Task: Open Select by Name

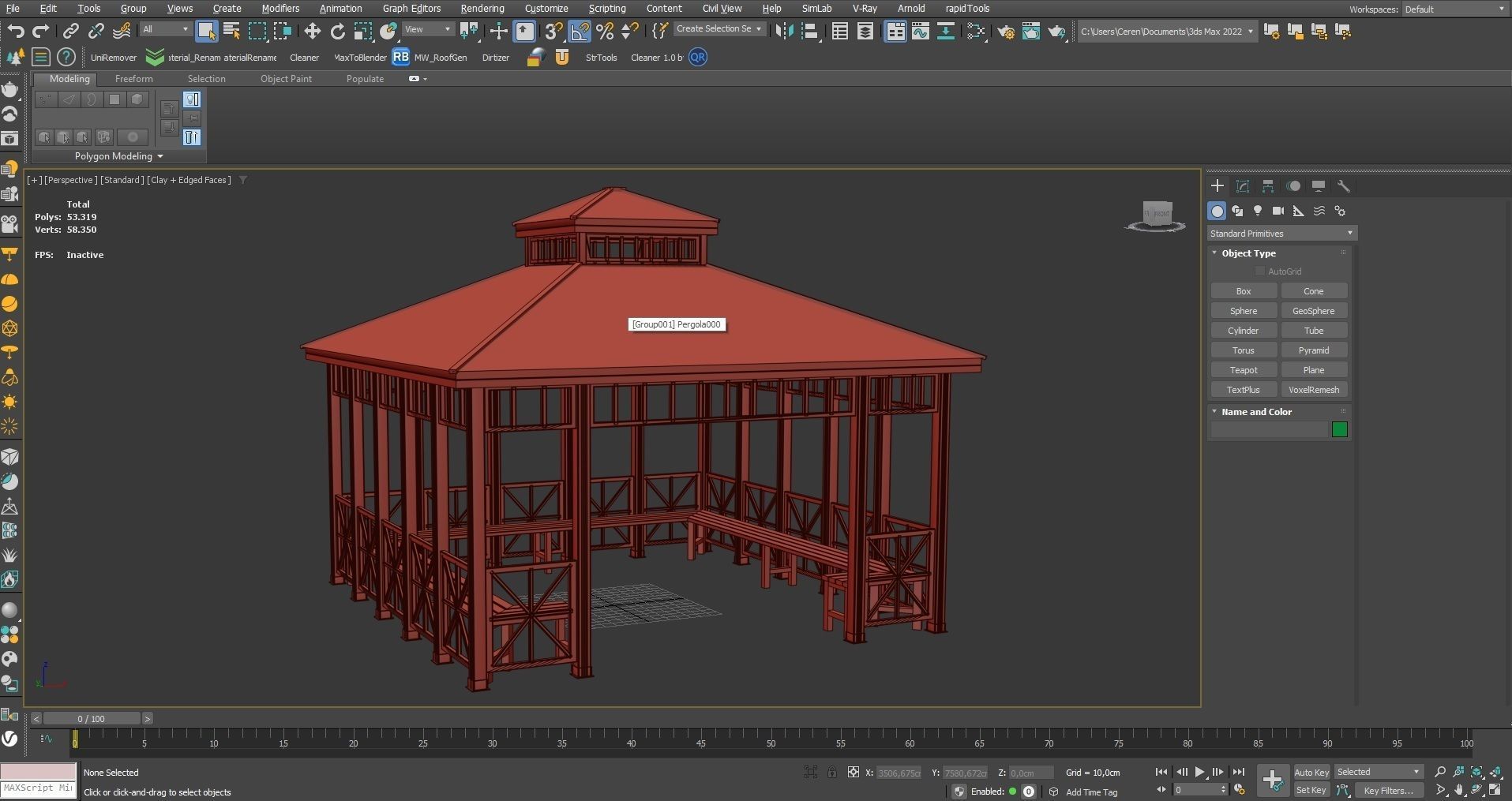Action: [231, 31]
